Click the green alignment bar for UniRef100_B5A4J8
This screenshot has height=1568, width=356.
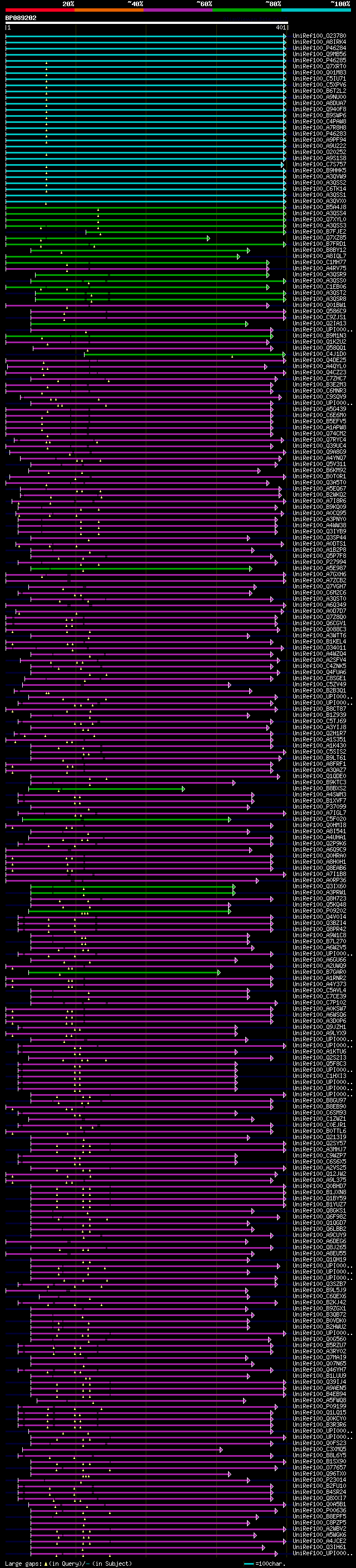145,207
